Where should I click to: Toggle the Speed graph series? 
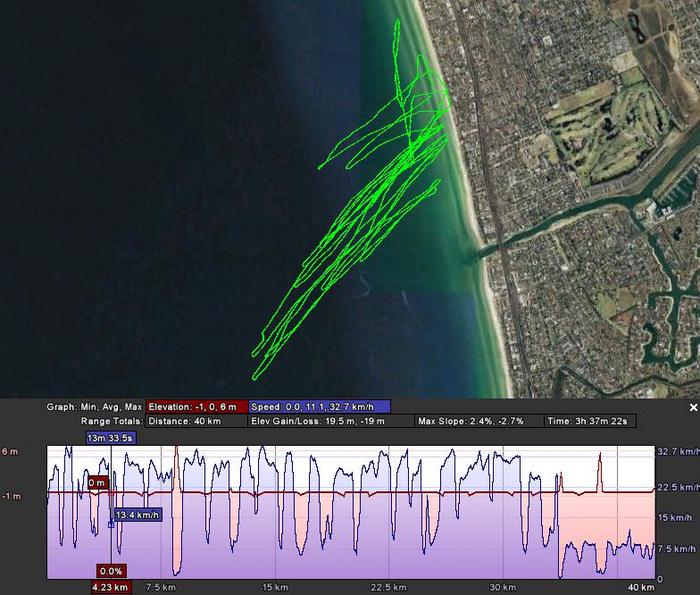(x=318, y=407)
